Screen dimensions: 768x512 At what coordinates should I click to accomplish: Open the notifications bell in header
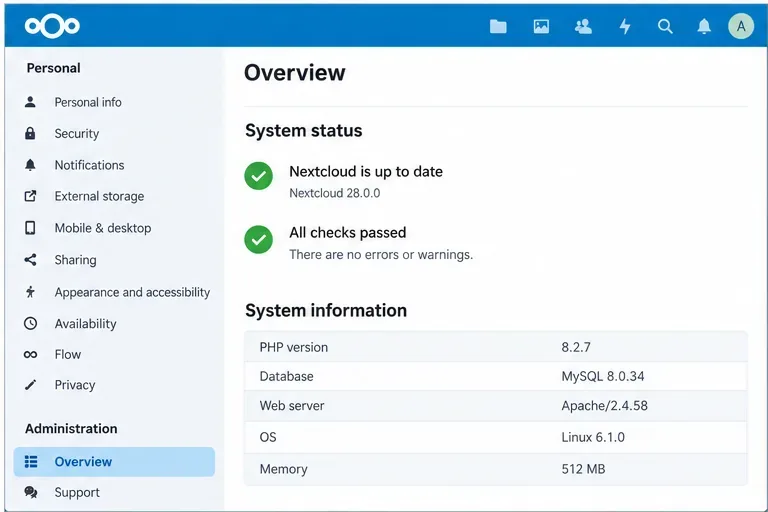[704, 26]
